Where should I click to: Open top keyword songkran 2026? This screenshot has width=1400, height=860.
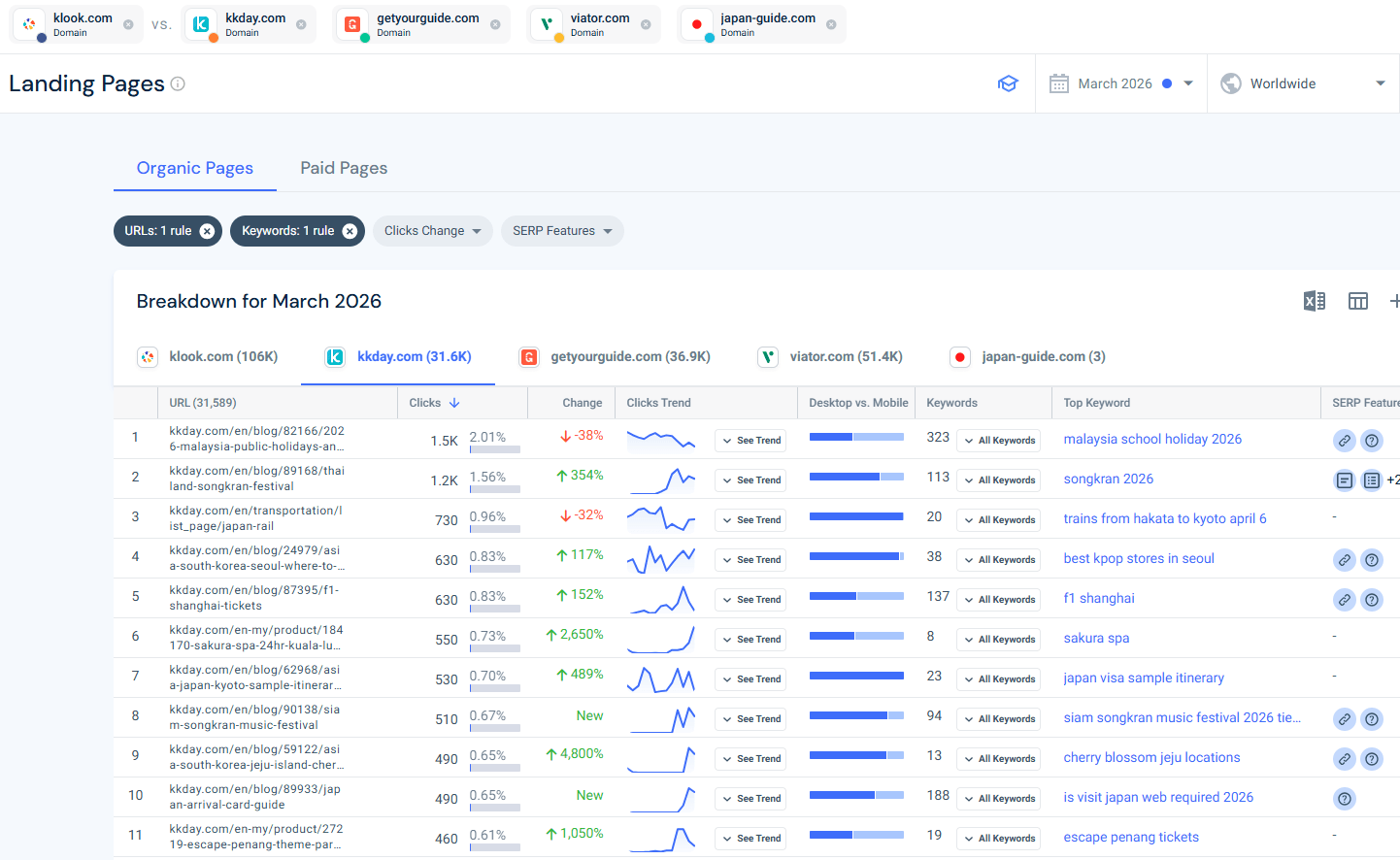point(1109,479)
